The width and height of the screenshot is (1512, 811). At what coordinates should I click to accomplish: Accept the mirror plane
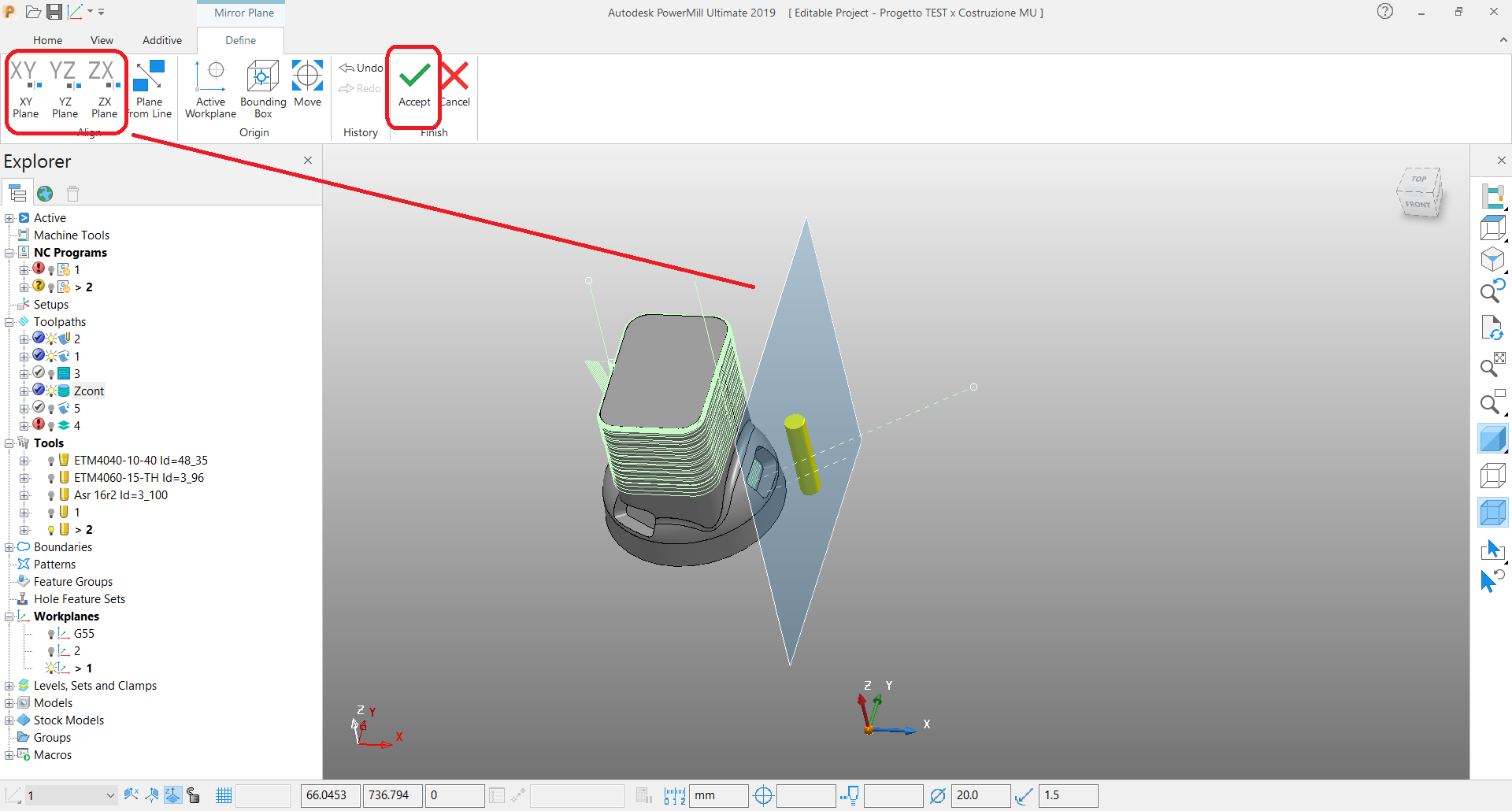414,83
